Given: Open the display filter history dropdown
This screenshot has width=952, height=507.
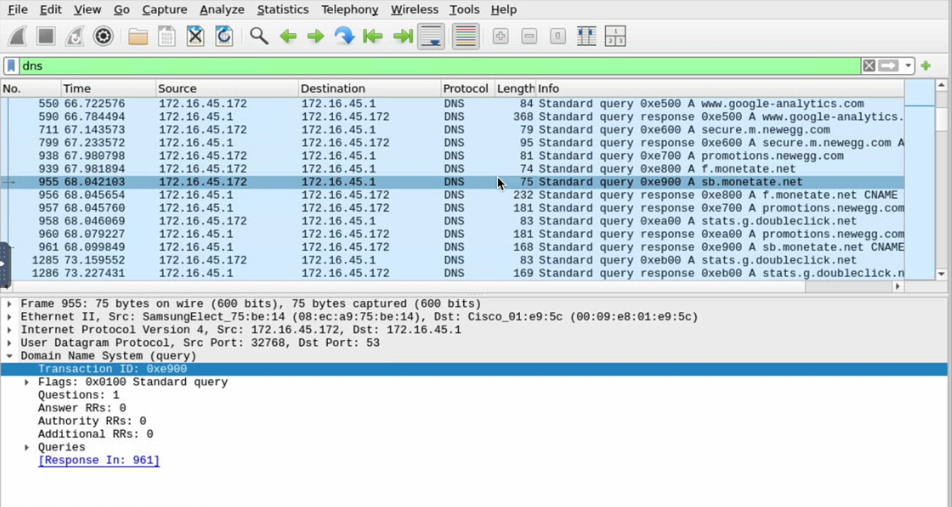Looking at the screenshot, I should click(x=908, y=66).
